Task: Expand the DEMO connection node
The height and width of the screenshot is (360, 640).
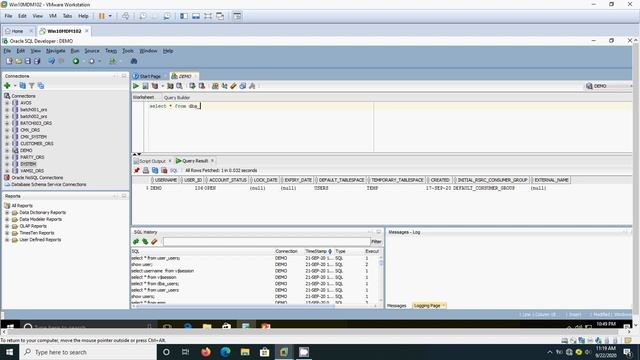Action: coord(7,151)
